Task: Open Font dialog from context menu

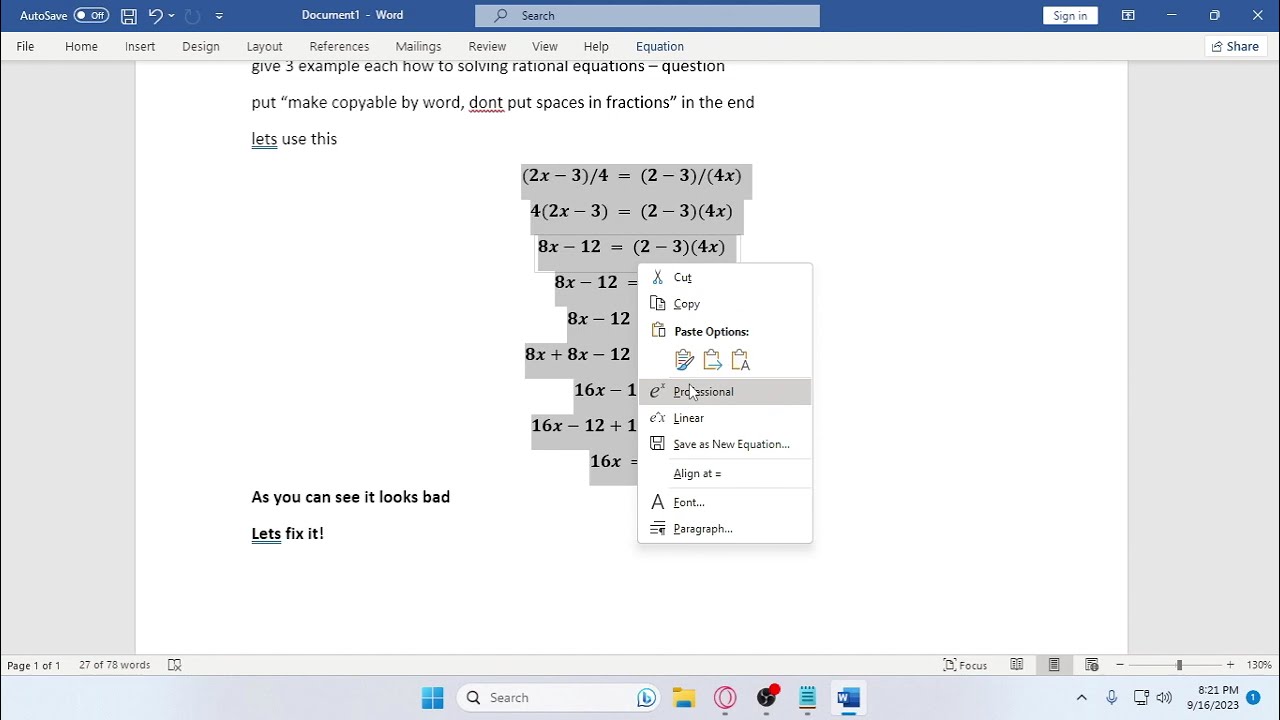Action: pos(725,502)
